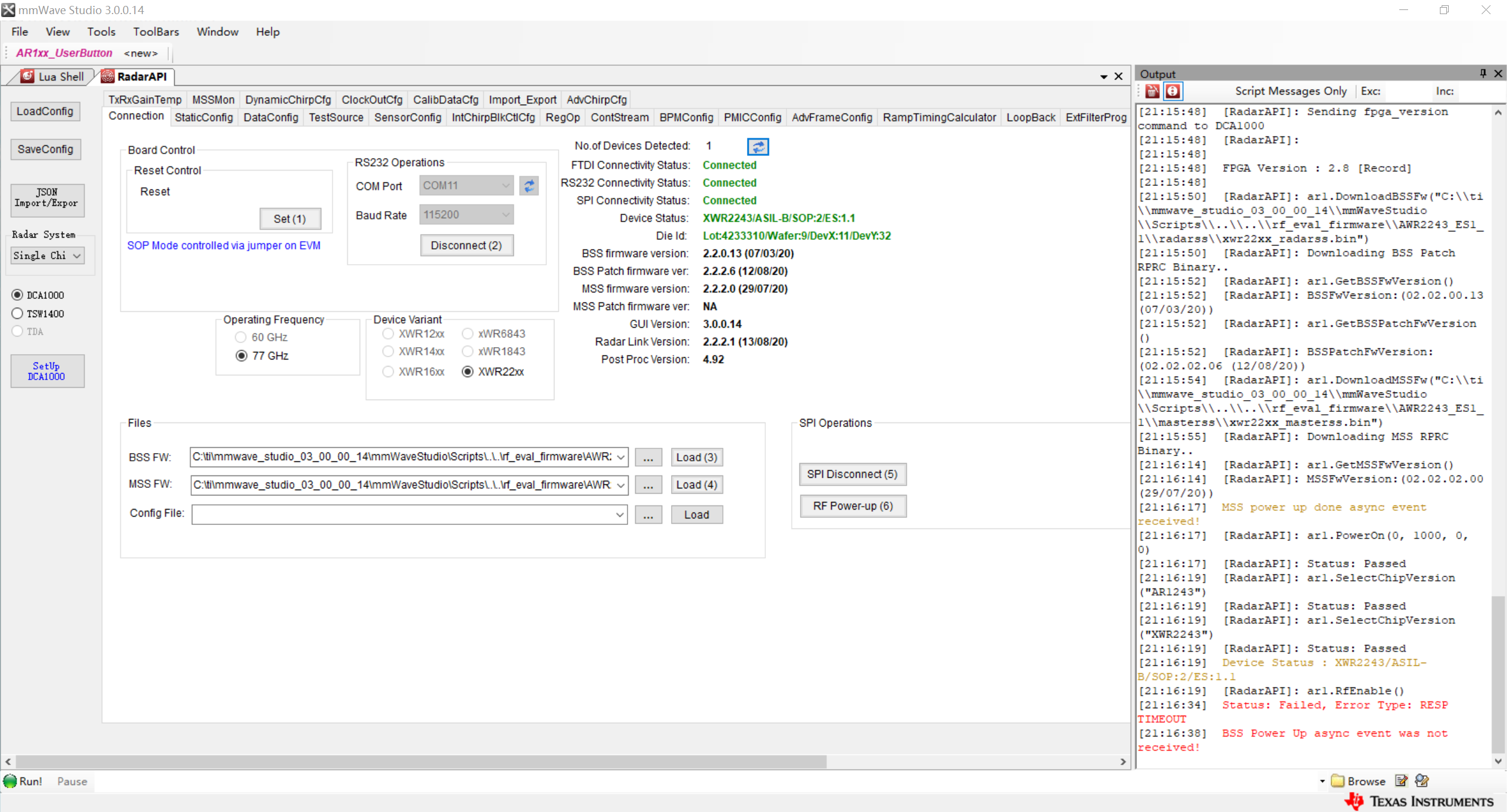Expand the Config File dropdown

pyautogui.click(x=619, y=515)
